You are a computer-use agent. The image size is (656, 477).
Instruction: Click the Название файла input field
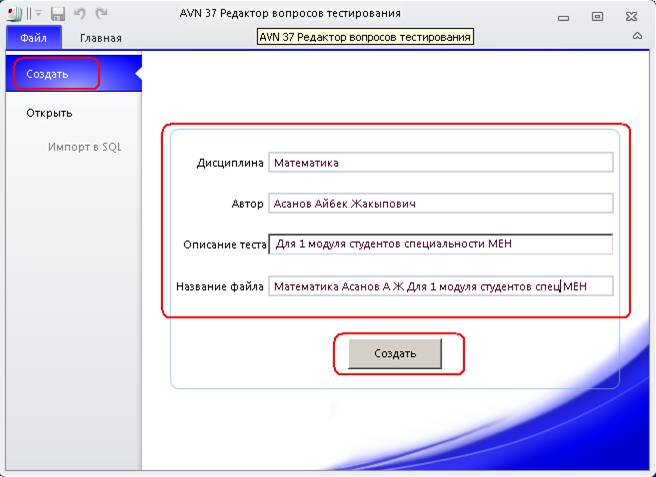tap(441, 286)
